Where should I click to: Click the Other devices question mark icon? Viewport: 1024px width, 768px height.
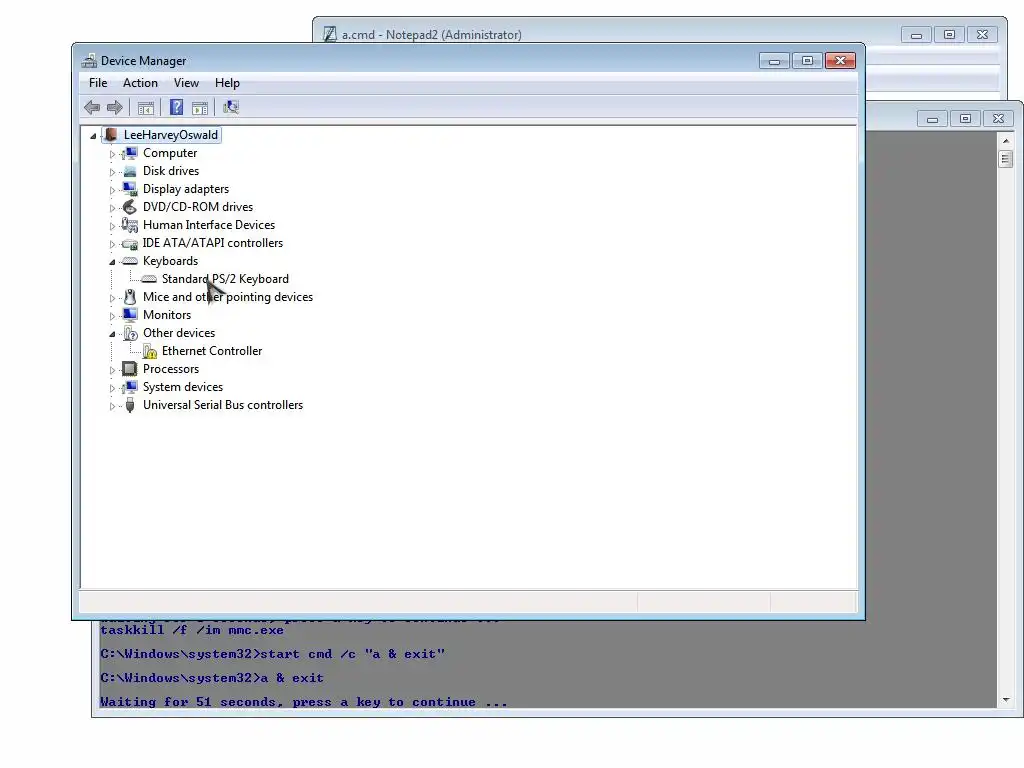coord(130,333)
